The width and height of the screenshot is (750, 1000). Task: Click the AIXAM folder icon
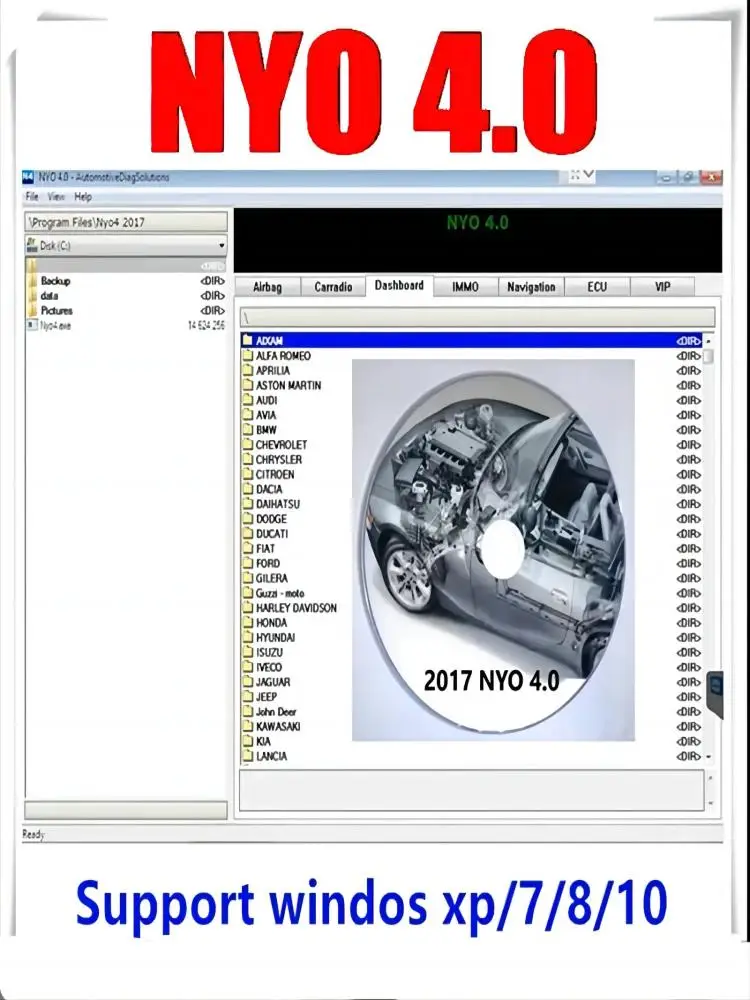(248, 340)
